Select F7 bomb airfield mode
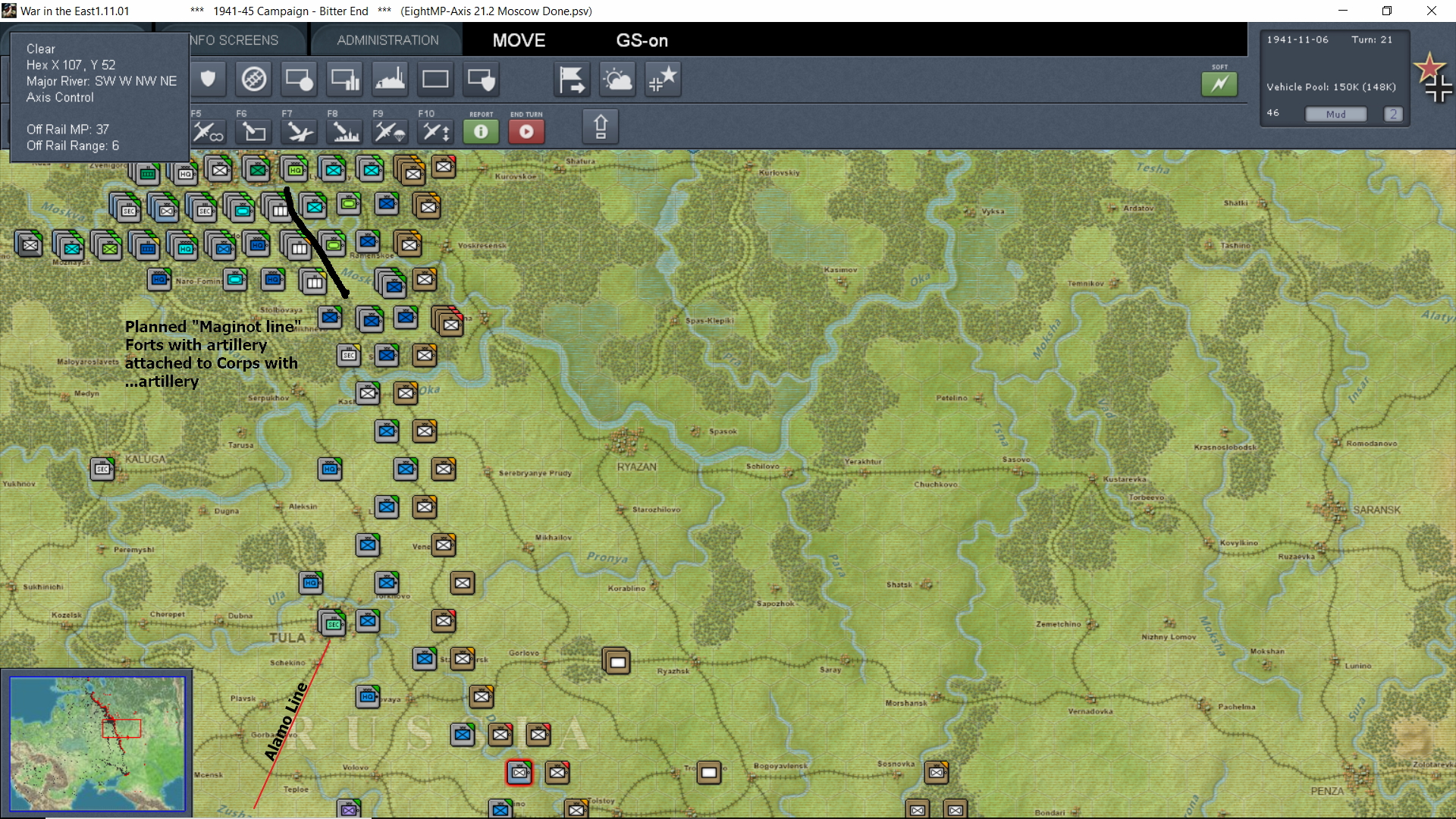Viewport: 1456px width, 819px height. tap(299, 131)
